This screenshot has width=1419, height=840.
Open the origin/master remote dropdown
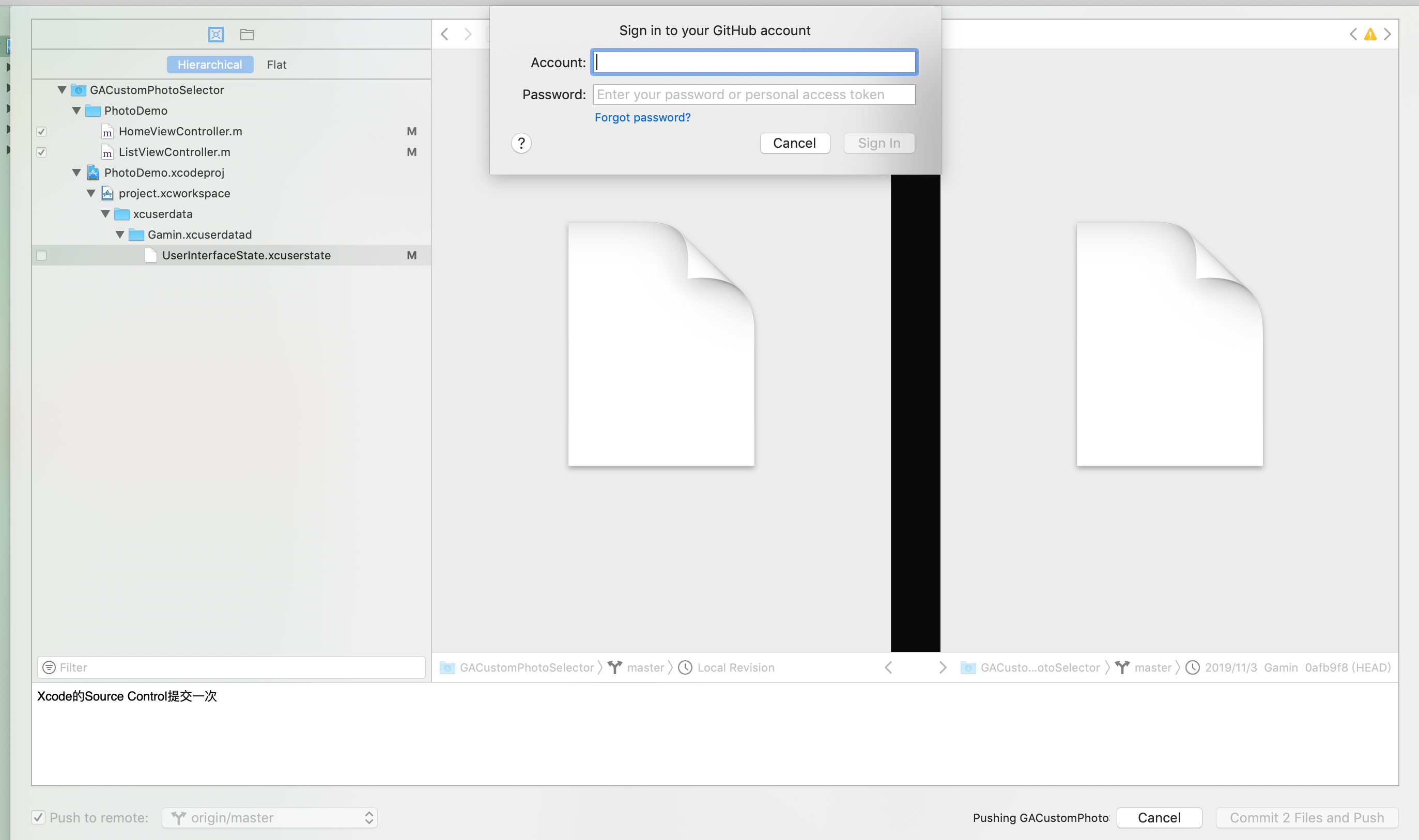pyautogui.click(x=269, y=817)
